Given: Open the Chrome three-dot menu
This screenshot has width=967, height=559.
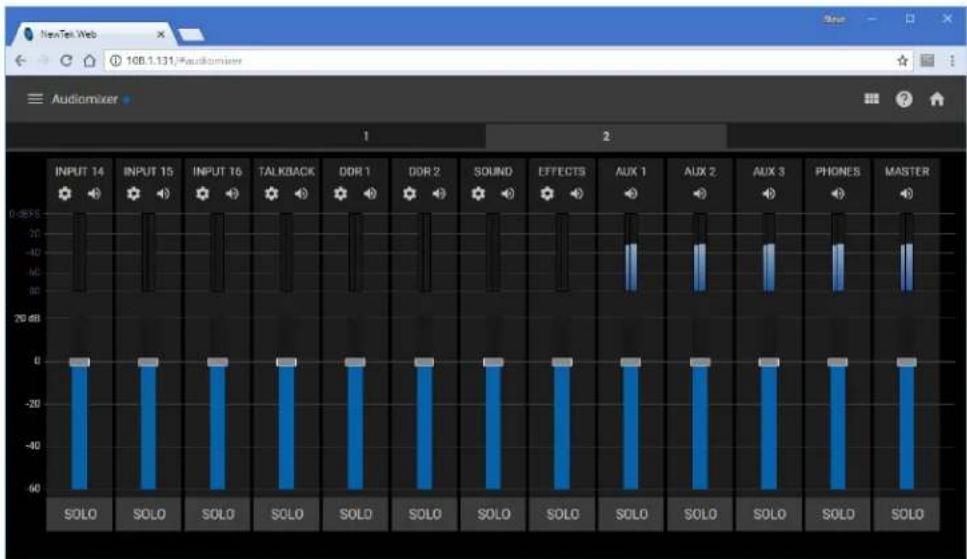Looking at the screenshot, I should pos(952,60).
